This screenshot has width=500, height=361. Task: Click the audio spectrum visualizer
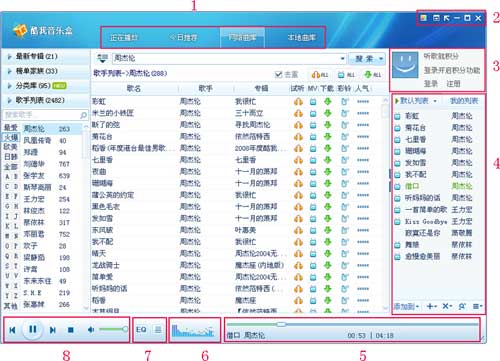[193, 330]
